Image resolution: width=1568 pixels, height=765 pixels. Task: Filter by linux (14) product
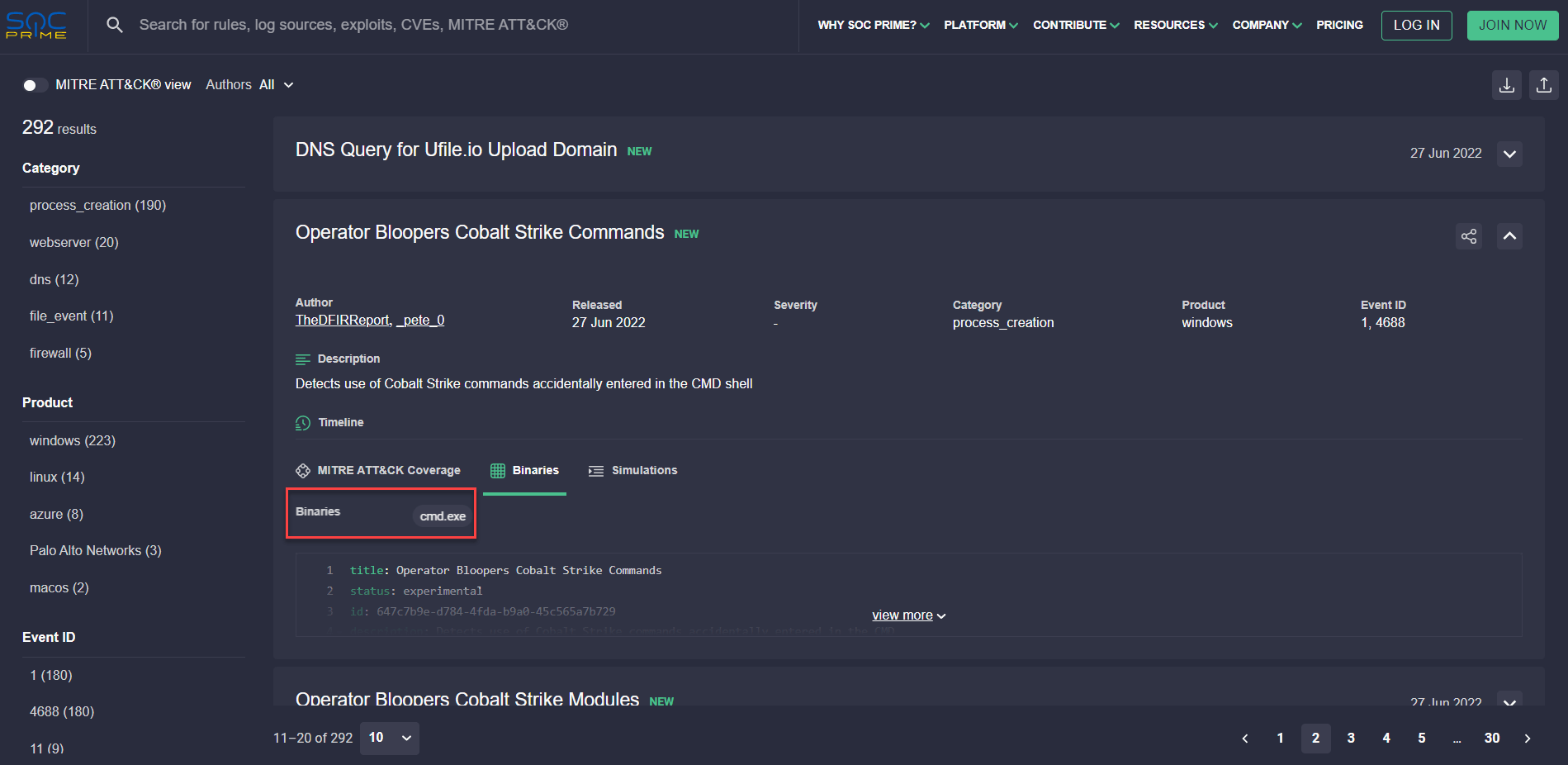[57, 478]
